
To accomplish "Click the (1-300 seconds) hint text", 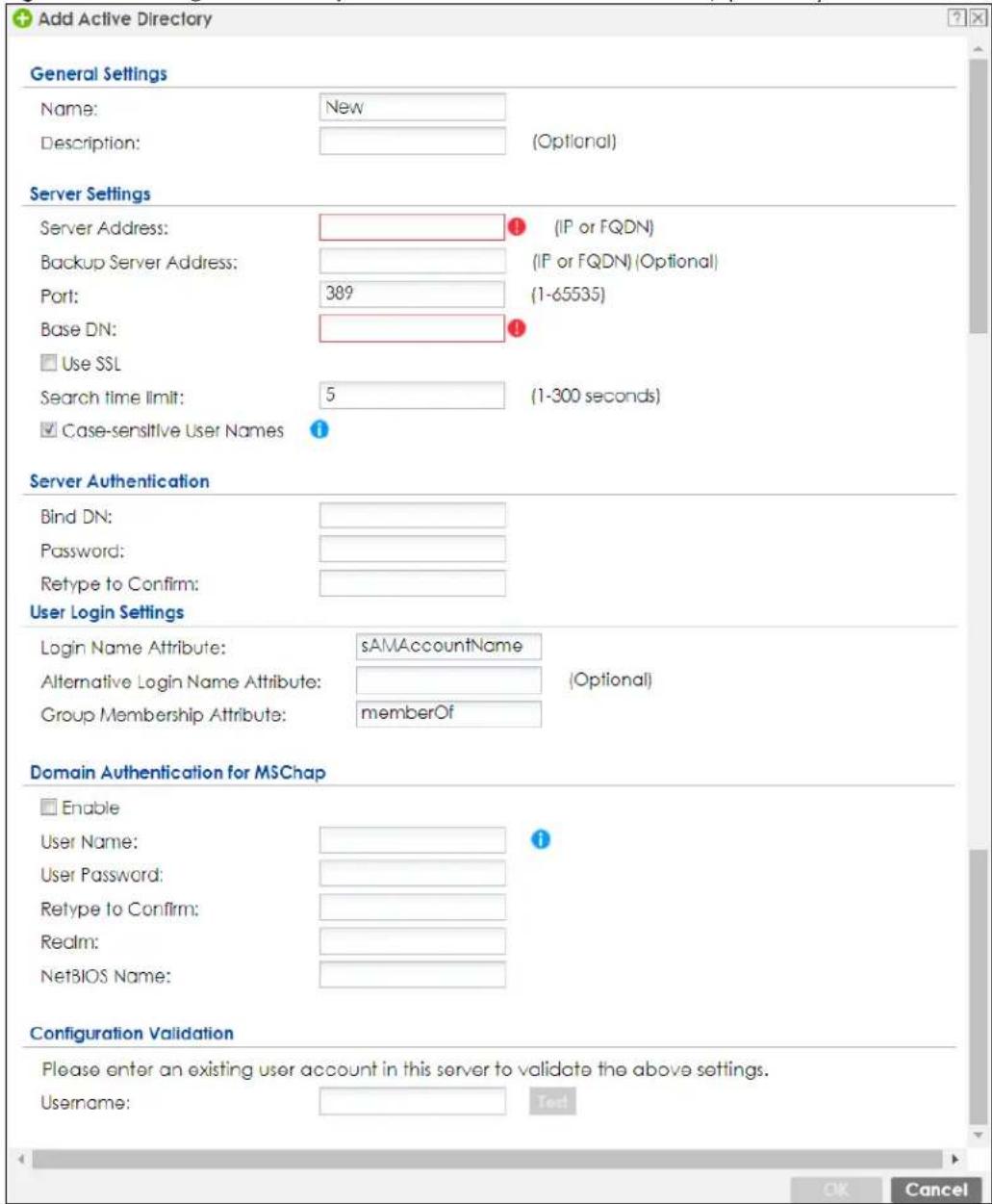I will pos(596,395).
